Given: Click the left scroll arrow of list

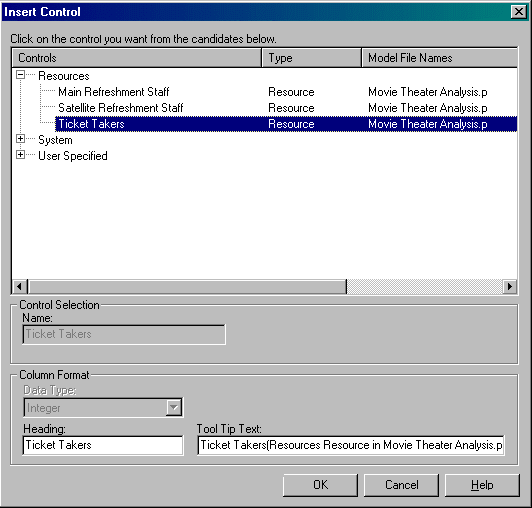Looking at the screenshot, I should point(19,287).
